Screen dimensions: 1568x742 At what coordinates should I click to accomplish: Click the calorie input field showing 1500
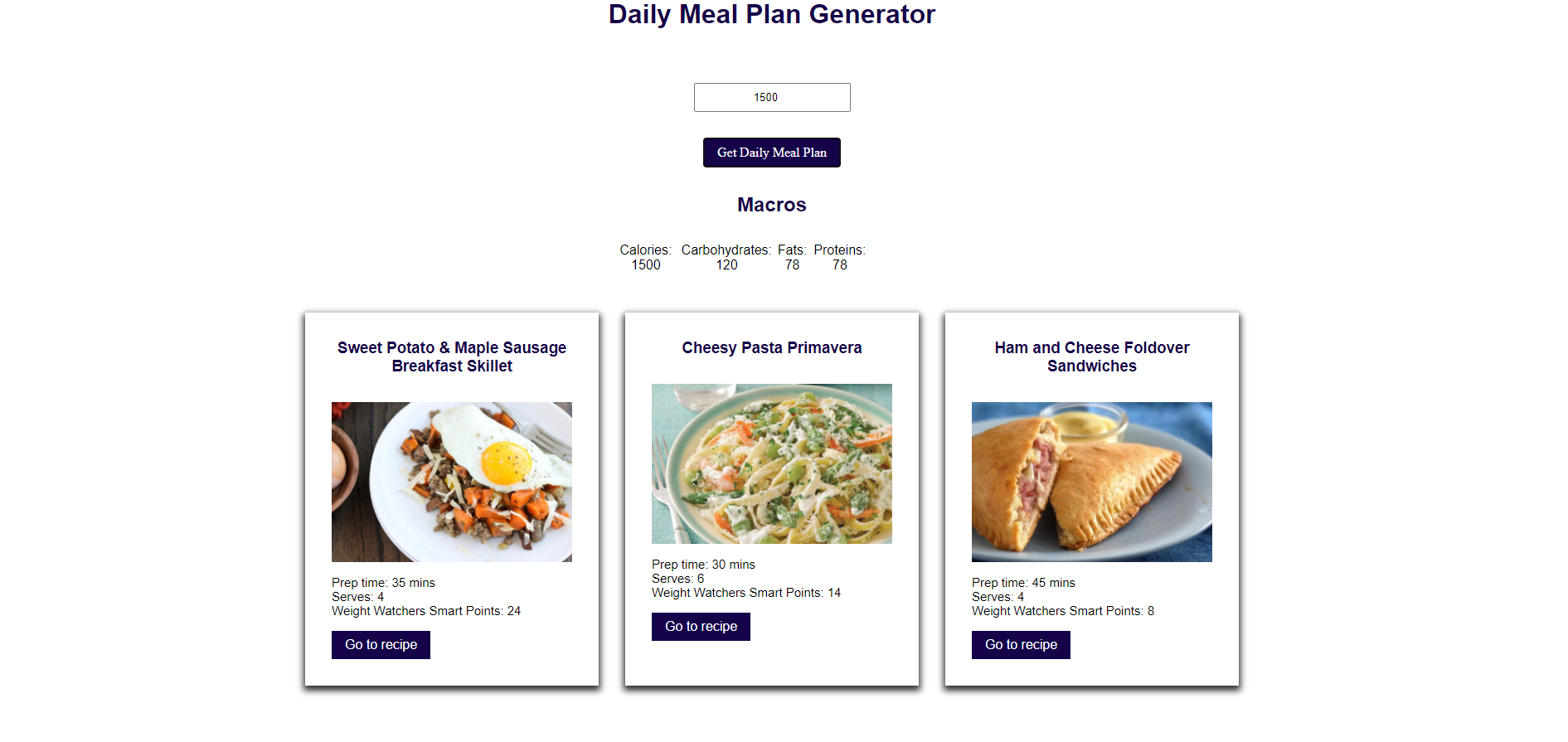click(x=772, y=97)
